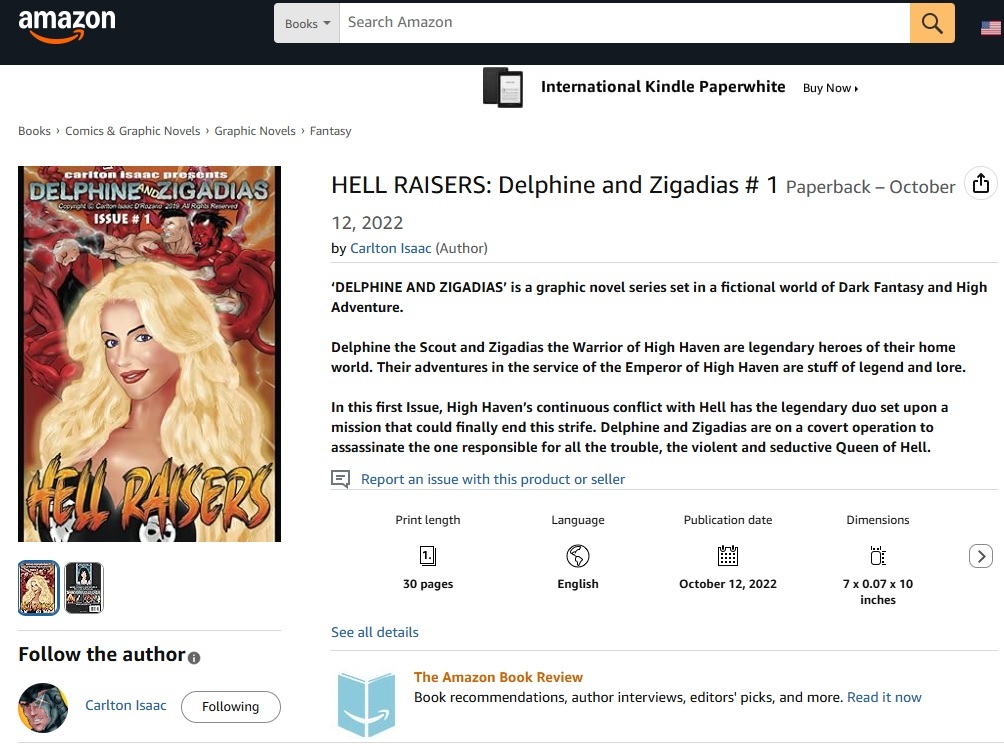
Task: Click the share icon beside the title
Action: 980,183
